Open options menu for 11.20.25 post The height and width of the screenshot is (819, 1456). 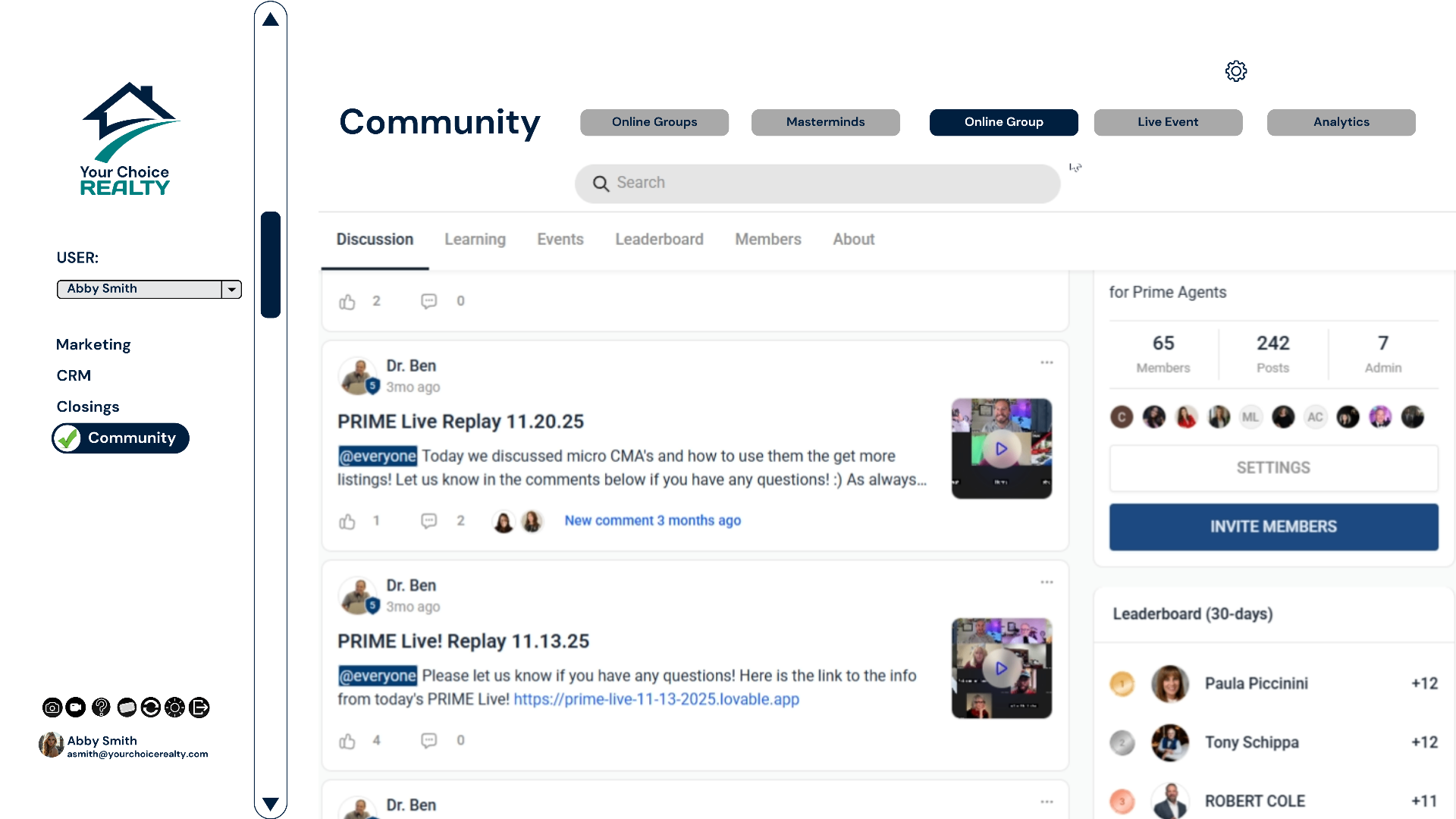tap(1046, 362)
